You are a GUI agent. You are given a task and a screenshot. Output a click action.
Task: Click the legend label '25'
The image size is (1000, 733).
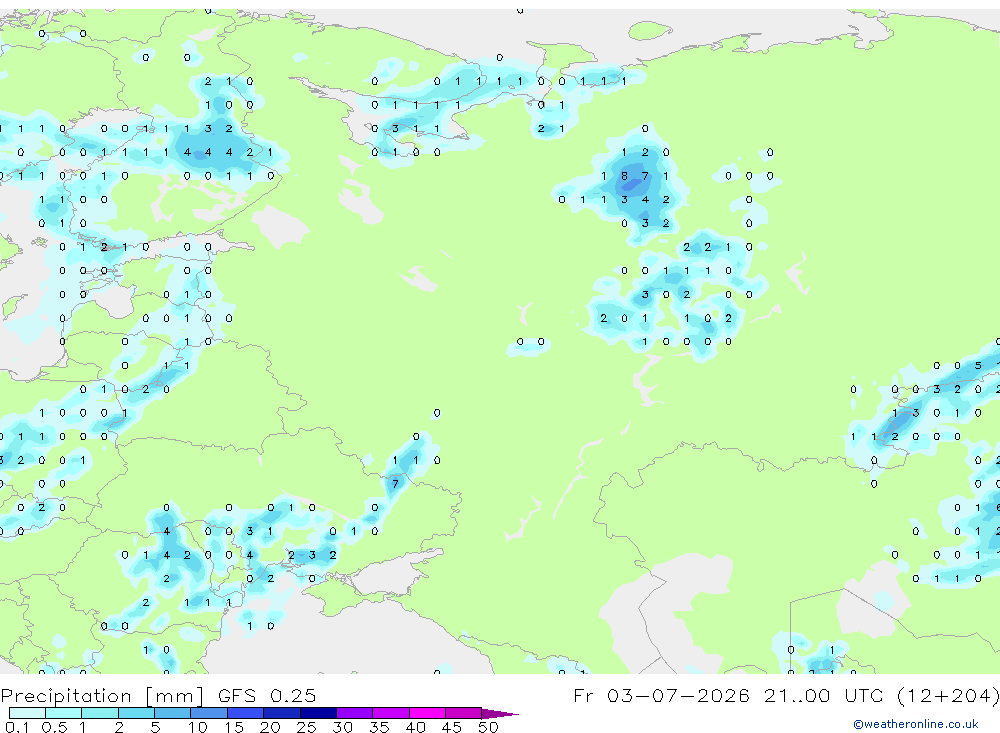coord(306,727)
